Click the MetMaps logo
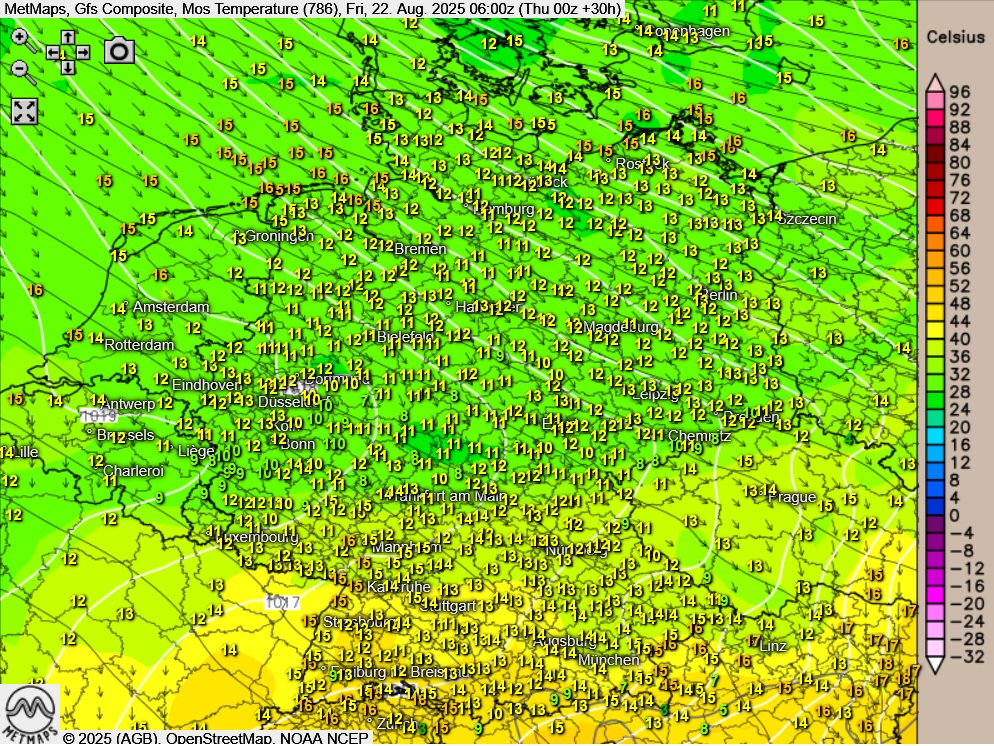The image size is (994, 746). pyautogui.click(x=29, y=713)
